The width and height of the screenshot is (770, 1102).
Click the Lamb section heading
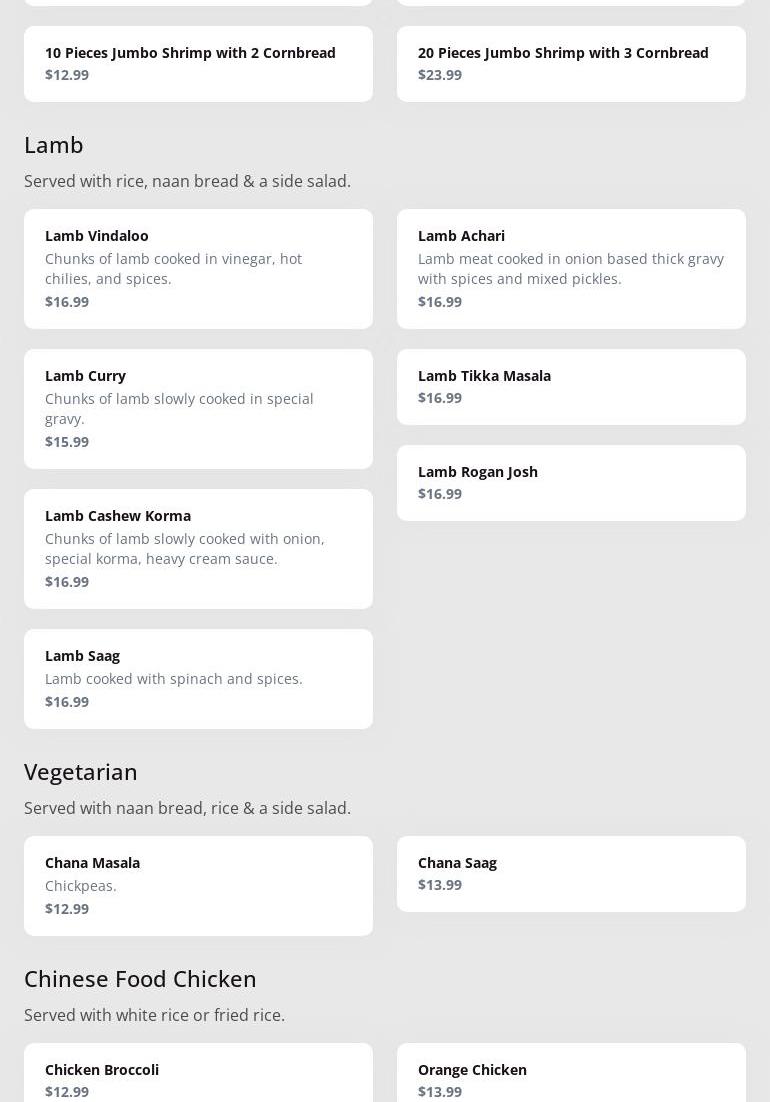coord(54,145)
